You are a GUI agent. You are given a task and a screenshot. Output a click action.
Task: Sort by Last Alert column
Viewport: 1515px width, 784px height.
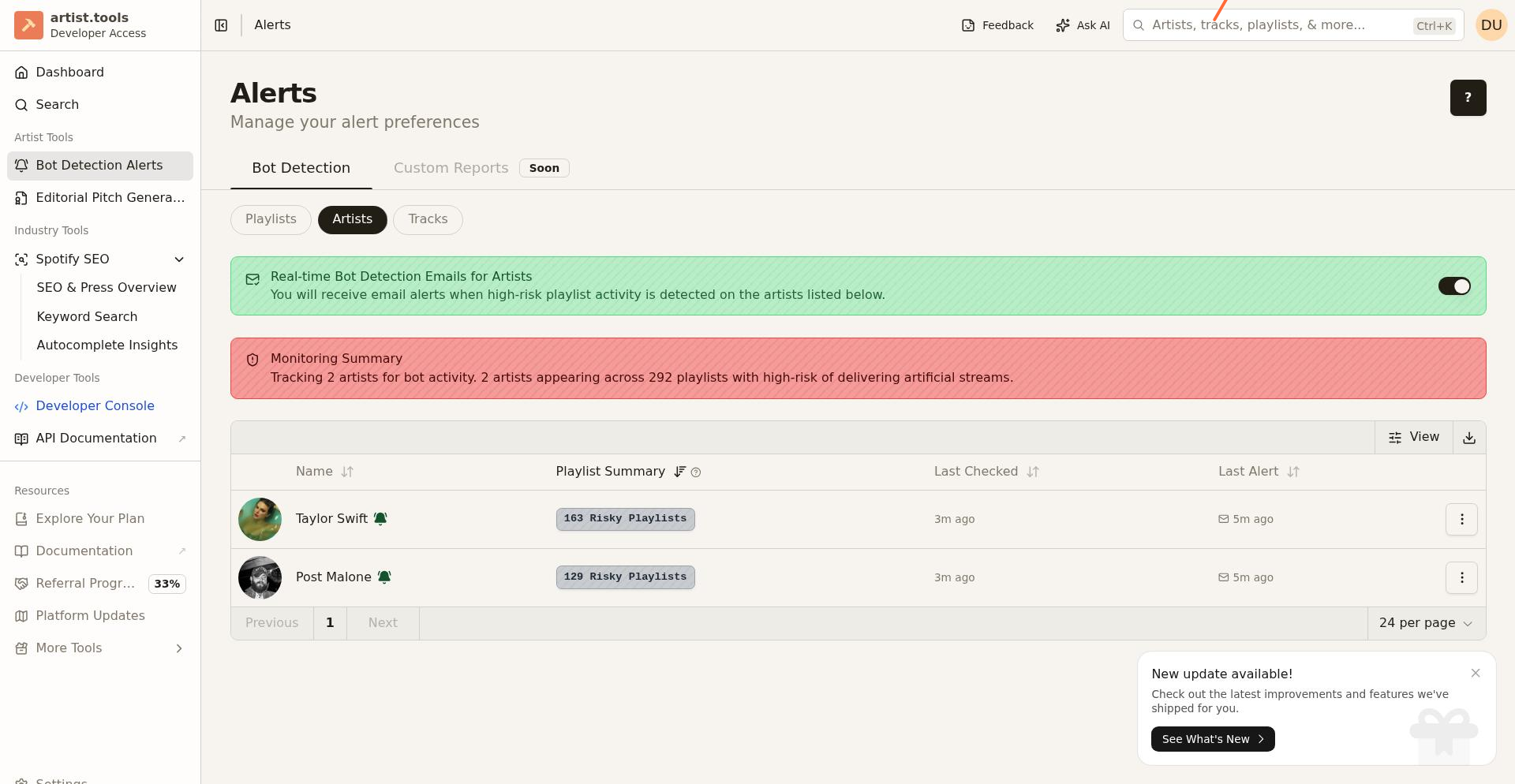pyautogui.click(x=1259, y=472)
